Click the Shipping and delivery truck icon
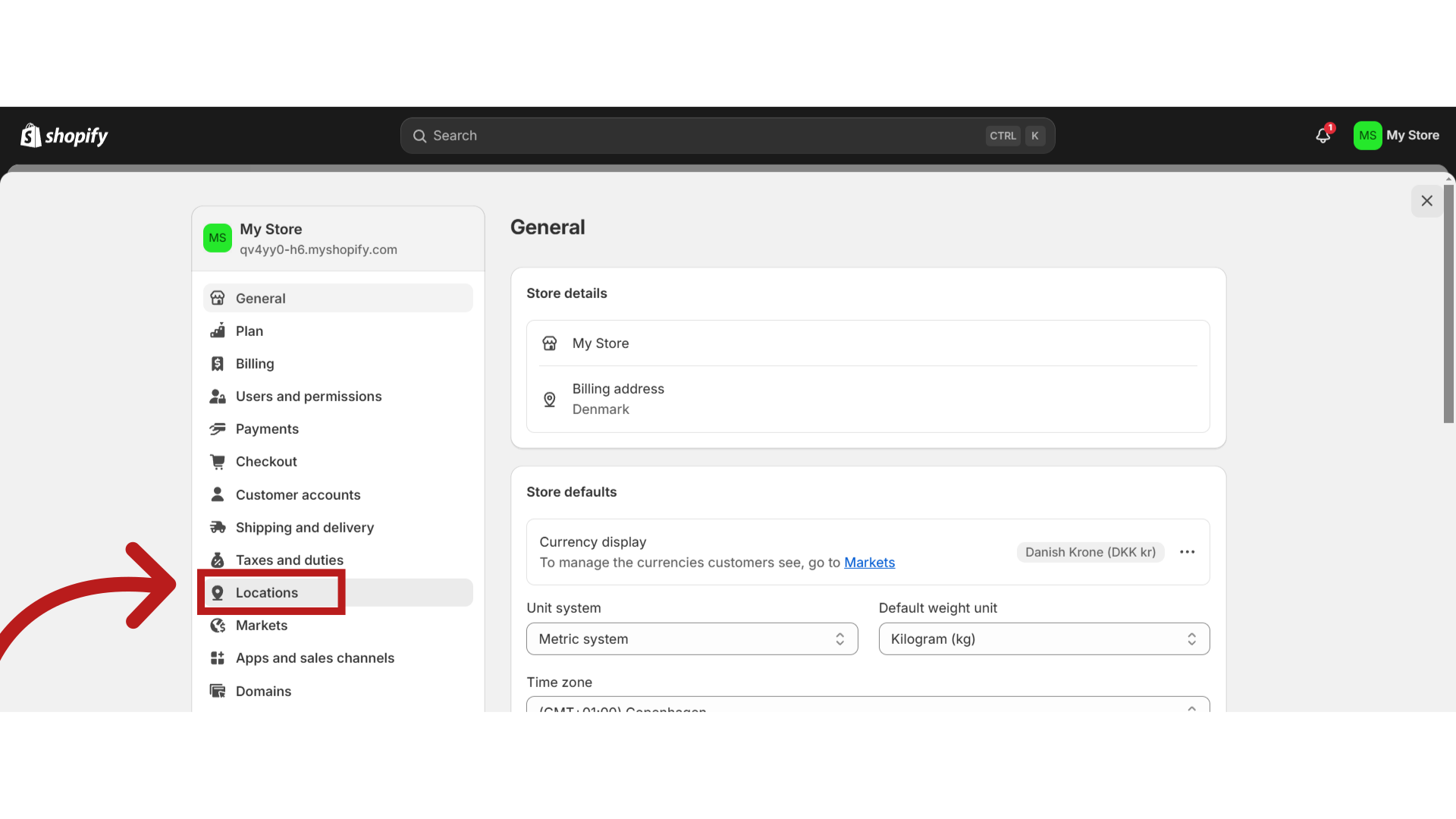This screenshot has width=1456, height=819. coord(218,527)
